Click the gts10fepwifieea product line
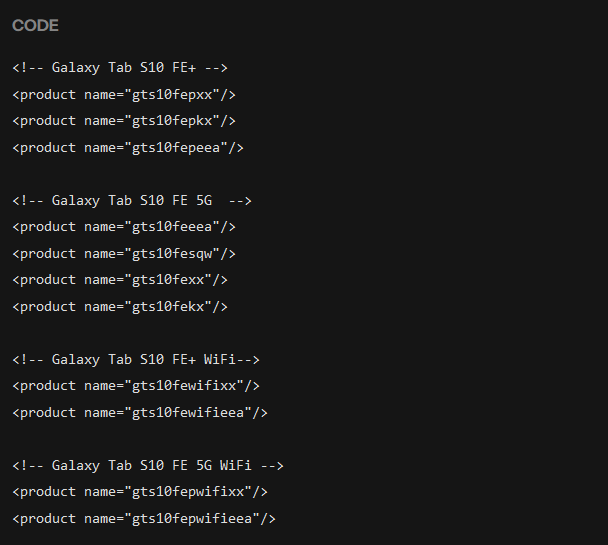 click(144, 518)
